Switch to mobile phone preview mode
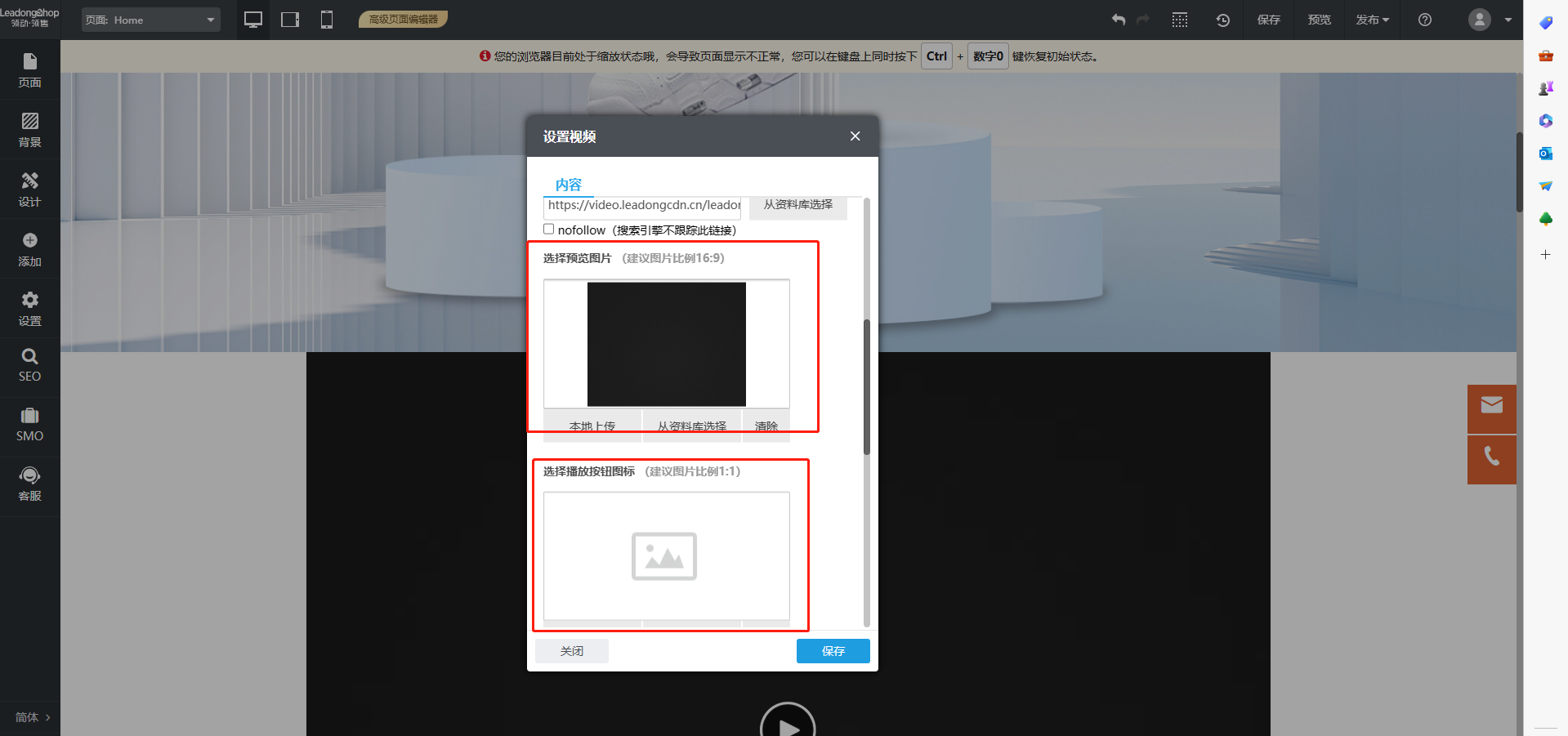 (x=327, y=20)
